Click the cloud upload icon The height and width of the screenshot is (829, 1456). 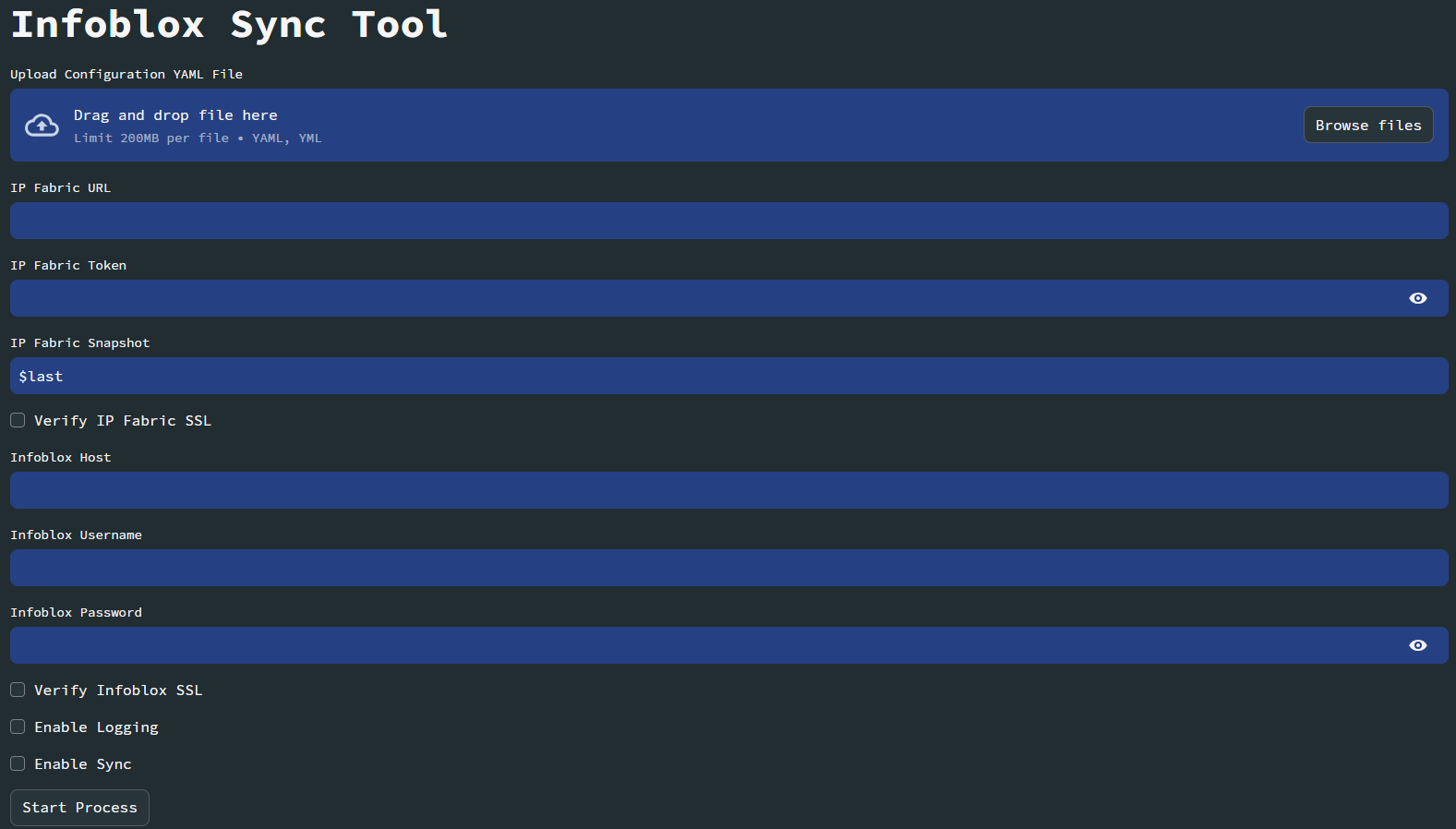click(x=42, y=126)
